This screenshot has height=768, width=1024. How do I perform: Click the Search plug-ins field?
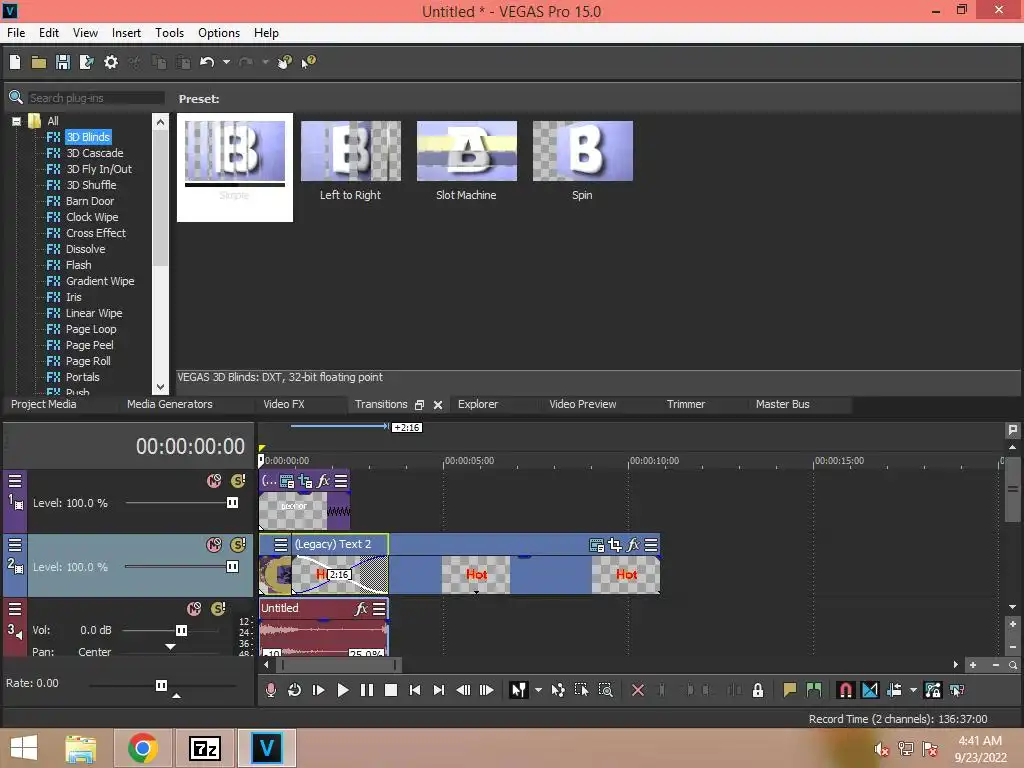coord(95,98)
